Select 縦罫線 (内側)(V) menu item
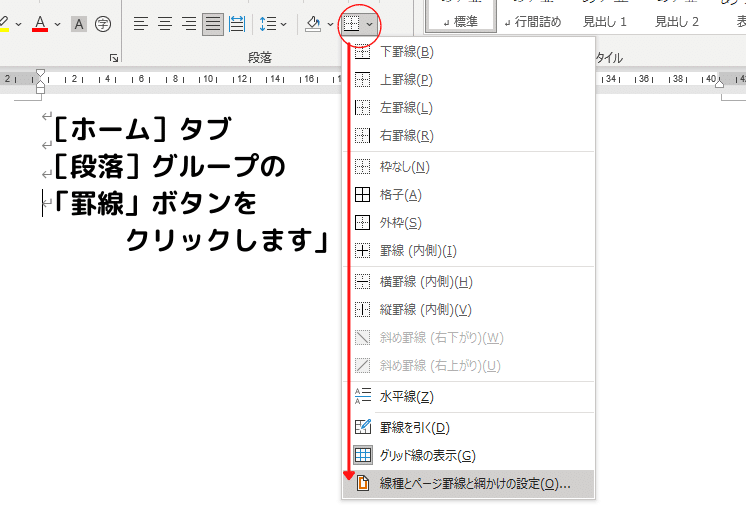The image size is (746, 513). (469, 310)
